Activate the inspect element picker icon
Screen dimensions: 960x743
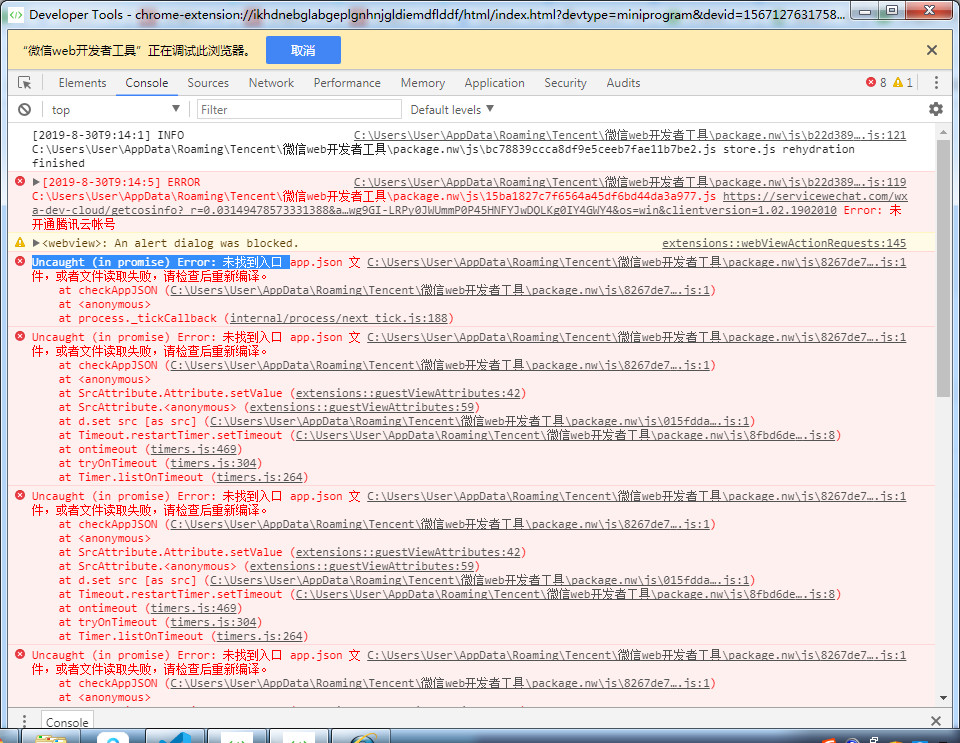(24, 83)
